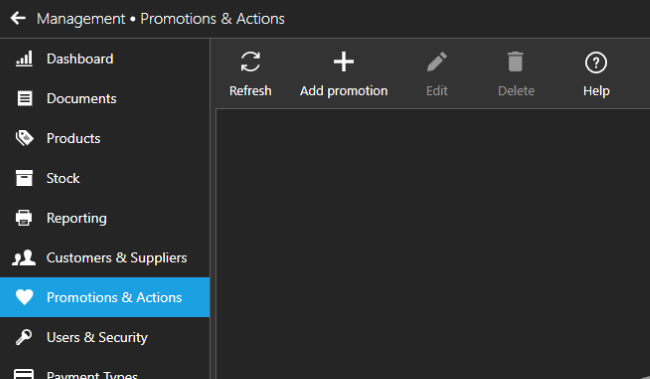
Task: Click the Documents list icon
Action: point(24,98)
